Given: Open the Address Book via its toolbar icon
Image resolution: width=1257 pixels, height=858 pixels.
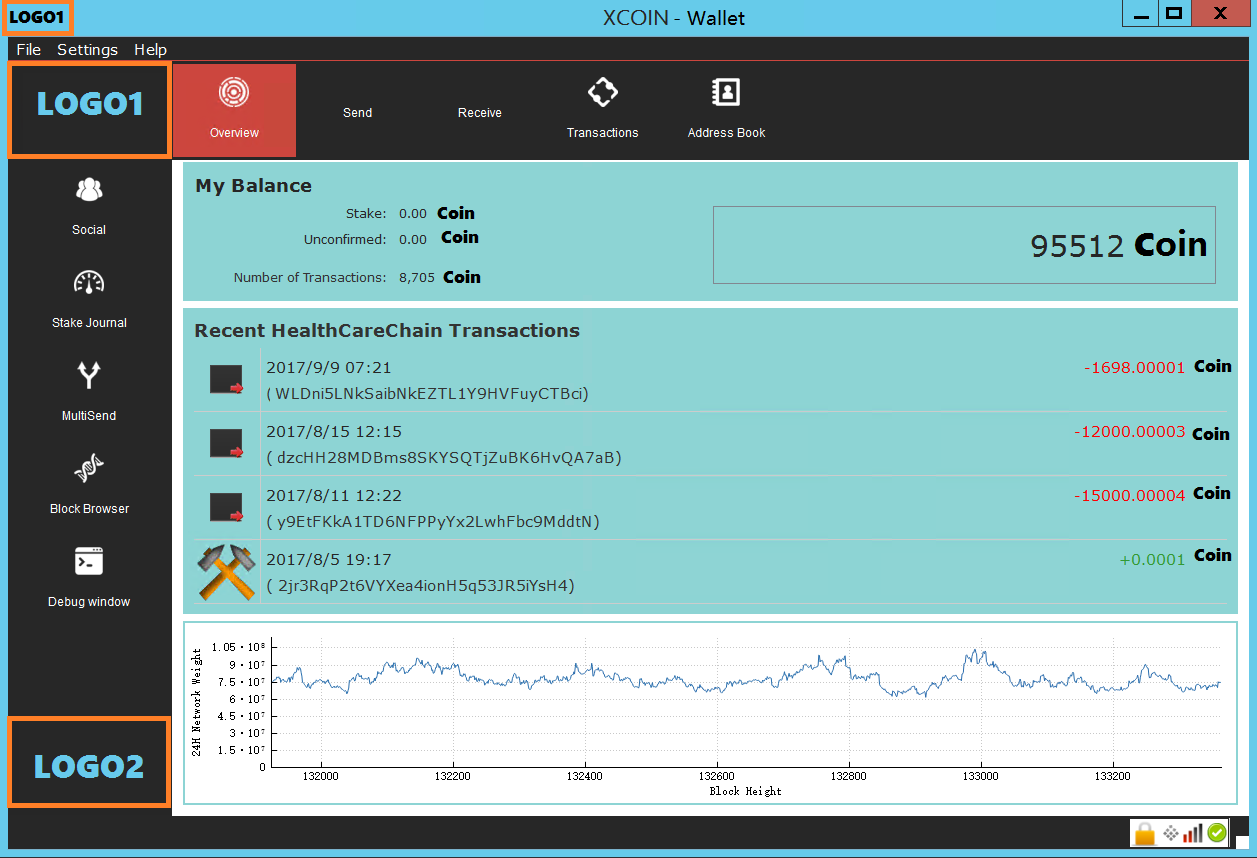Looking at the screenshot, I should pos(726,93).
